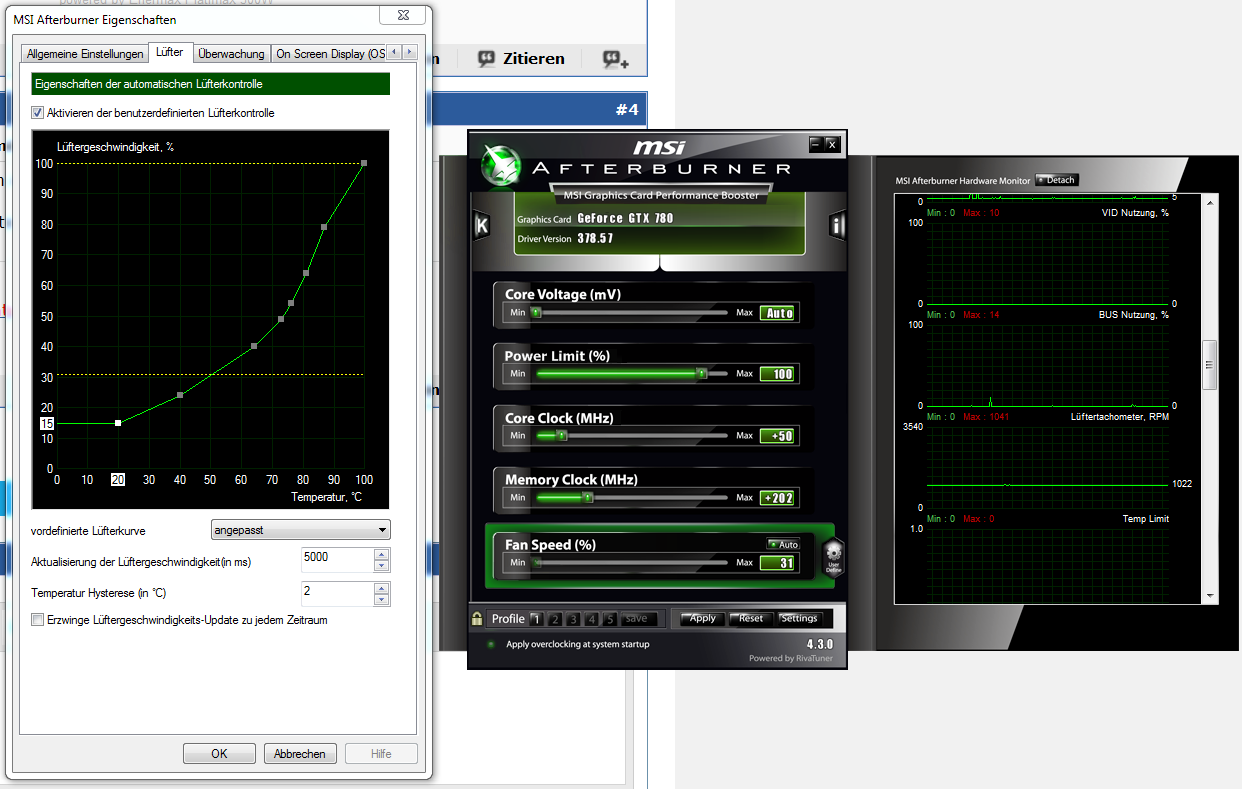This screenshot has height=789, width=1242.
Task: Click the fan curve point at 100°C
Action: coord(364,163)
